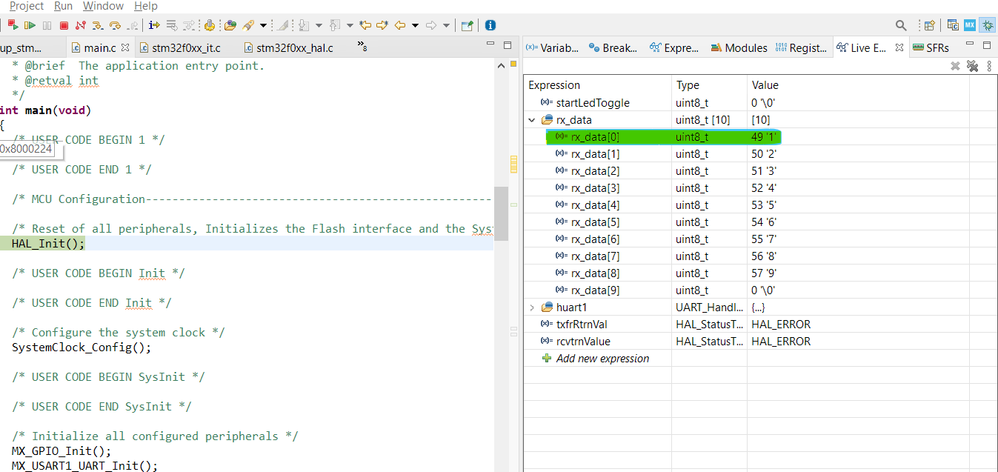Viewport: 998px width, 472px height.
Task: Open the Expressions view tab
Action: (x=675, y=48)
